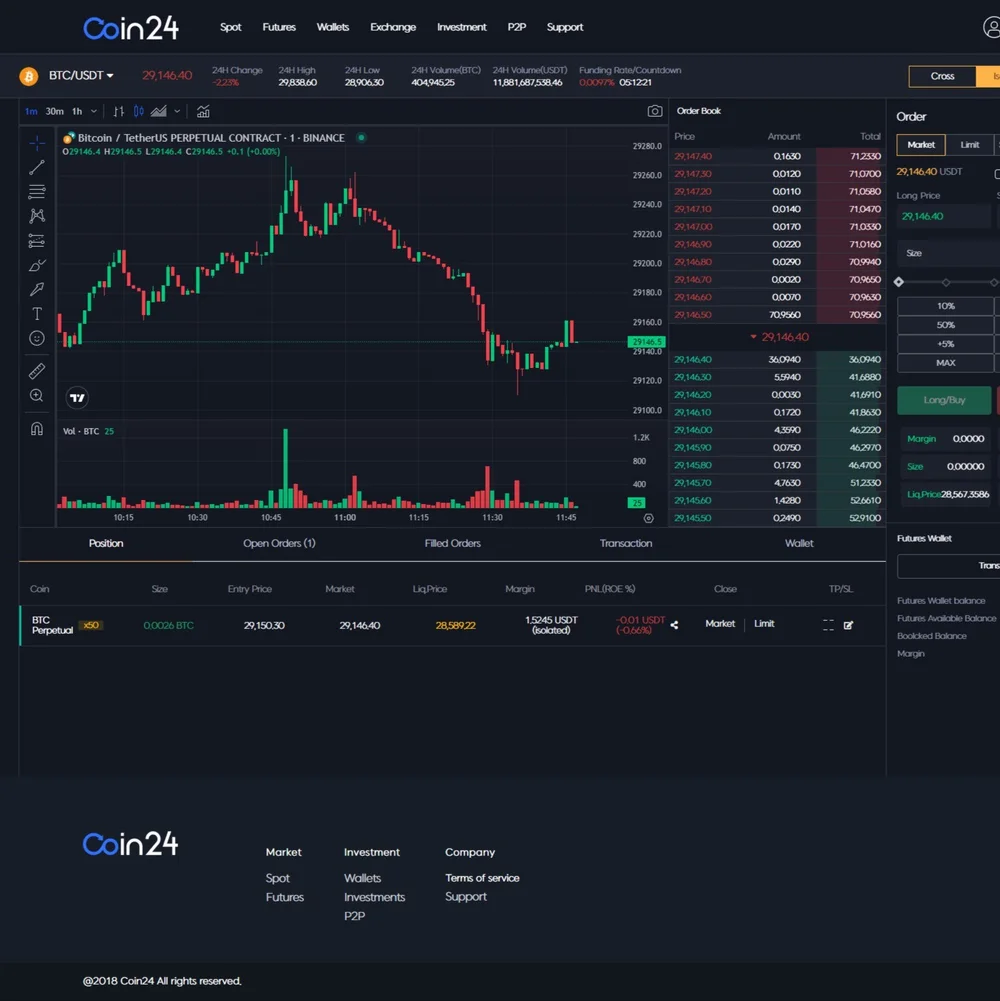This screenshot has height=1001, width=1000.
Task: Pick the ruler measure tool
Action: click(37, 371)
